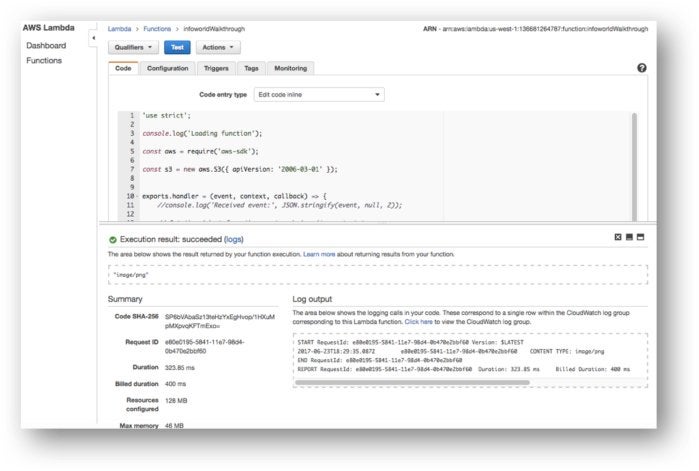Maximize the execution result panel
Screen dimensions: 699x471
click(x=641, y=237)
